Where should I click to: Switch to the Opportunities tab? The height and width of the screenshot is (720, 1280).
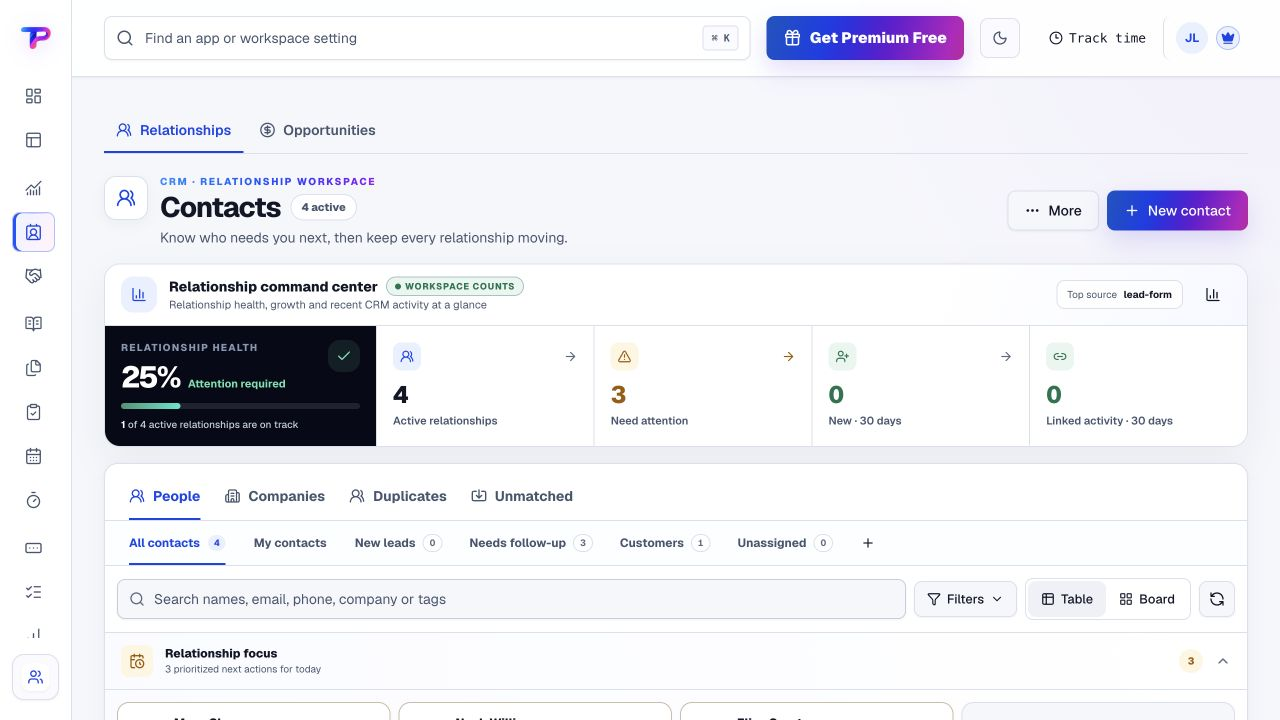click(x=318, y=130)
